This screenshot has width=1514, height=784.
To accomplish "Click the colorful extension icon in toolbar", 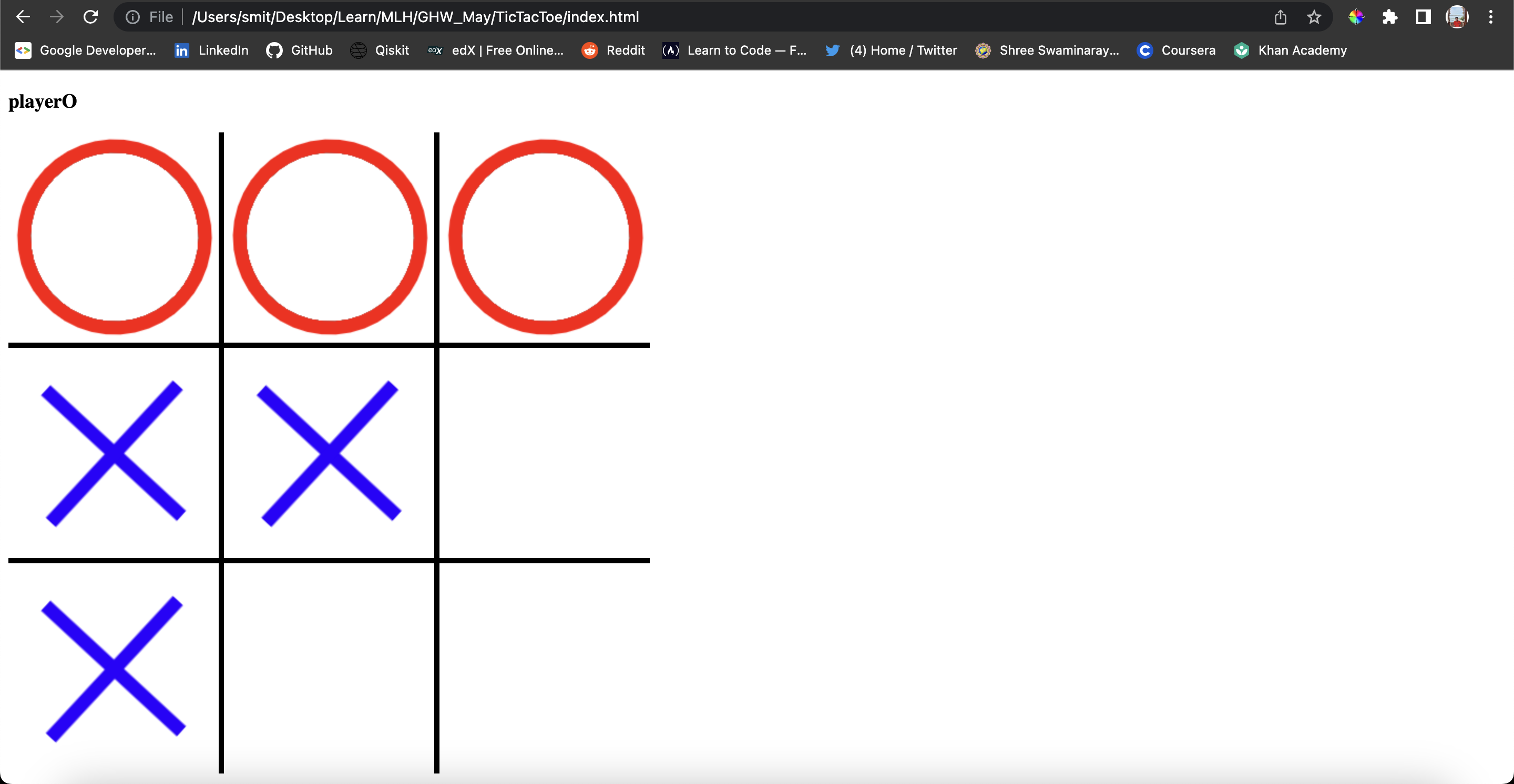I will click(x=1357, y=16).
